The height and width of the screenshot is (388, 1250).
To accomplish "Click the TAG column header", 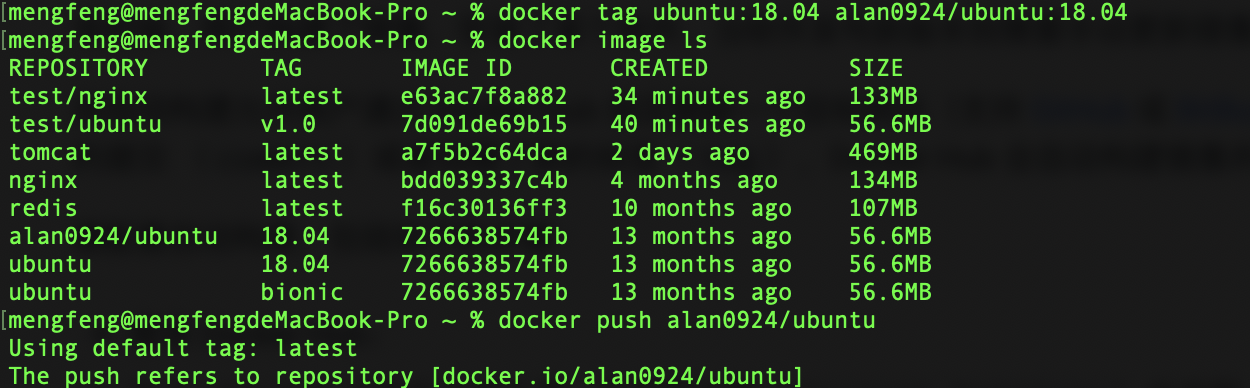I will click(282, 69).
